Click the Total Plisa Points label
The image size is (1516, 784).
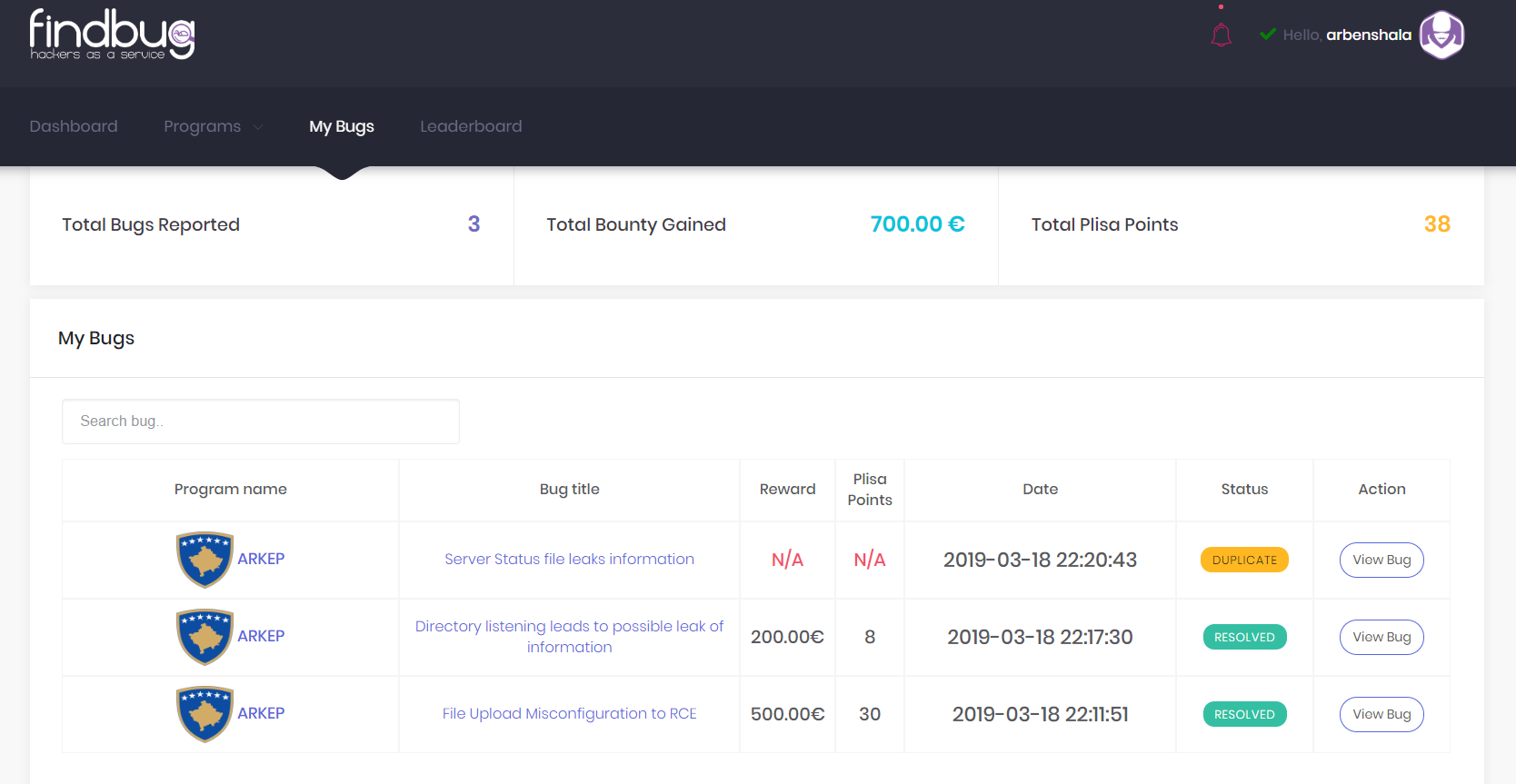pos(1104,224)
